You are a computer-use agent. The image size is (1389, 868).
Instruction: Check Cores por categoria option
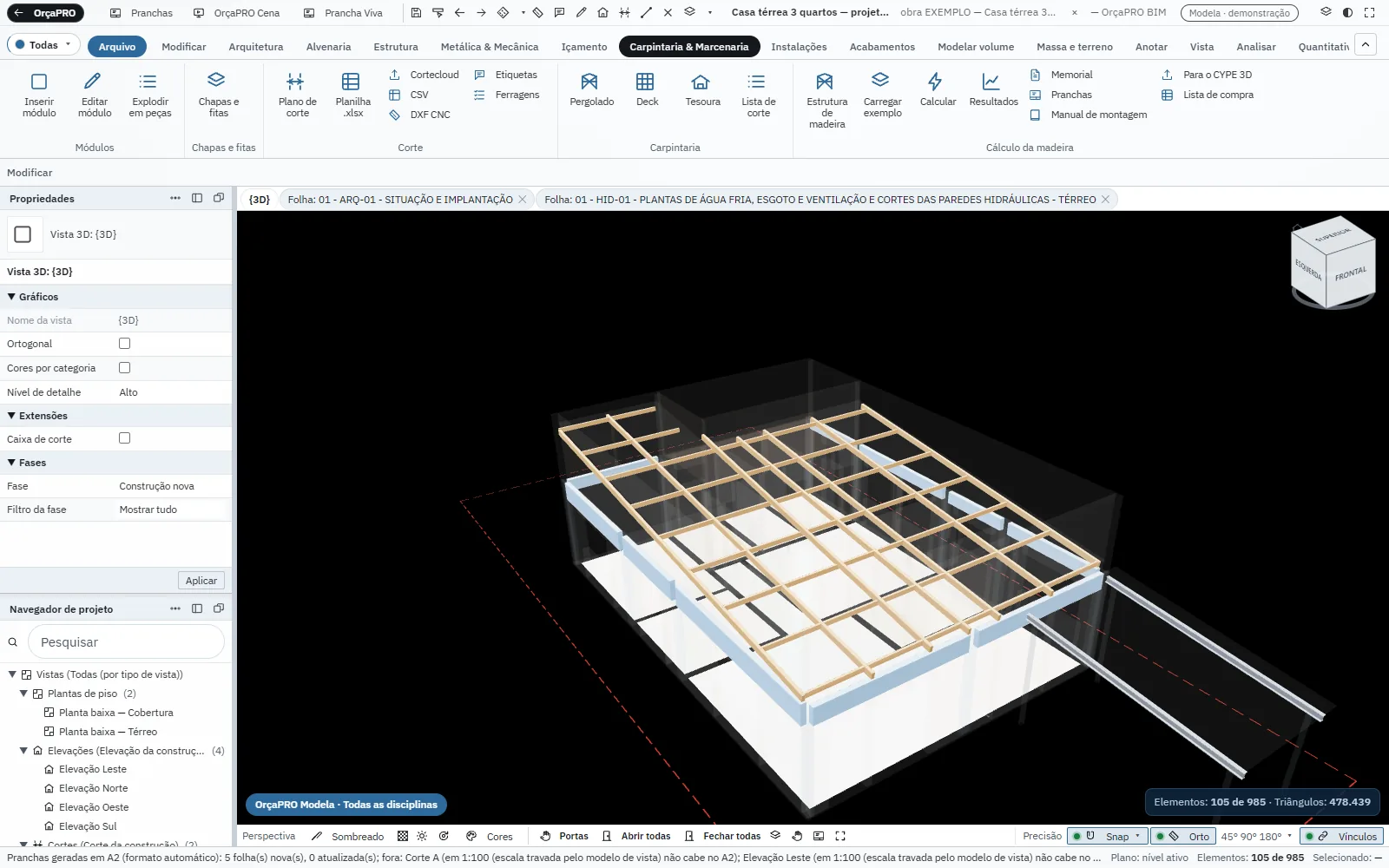124,368
